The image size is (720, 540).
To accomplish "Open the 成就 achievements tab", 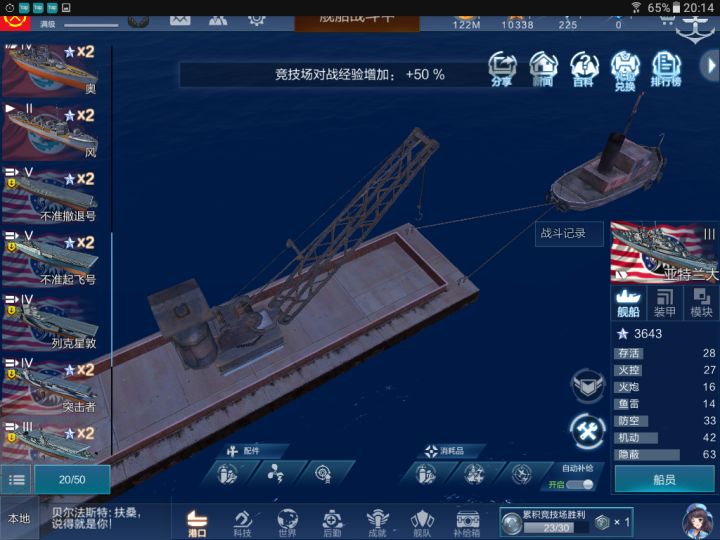I will [x=377, y=523].
